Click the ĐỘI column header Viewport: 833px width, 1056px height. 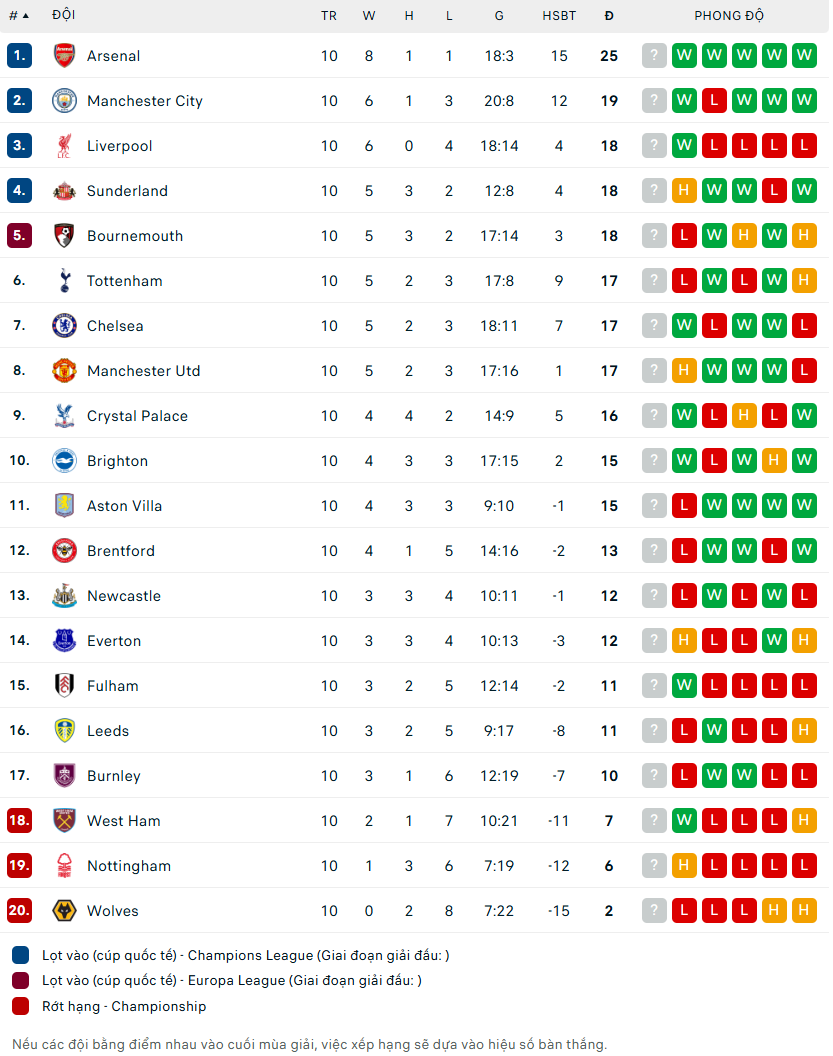[x=63, y=16]
